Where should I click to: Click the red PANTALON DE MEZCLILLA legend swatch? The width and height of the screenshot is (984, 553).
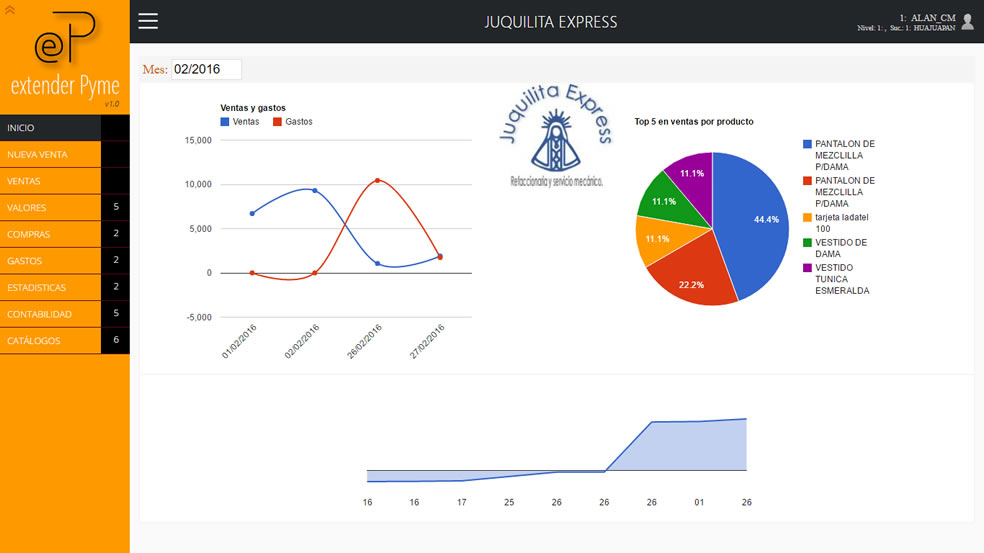pos(807,181)
